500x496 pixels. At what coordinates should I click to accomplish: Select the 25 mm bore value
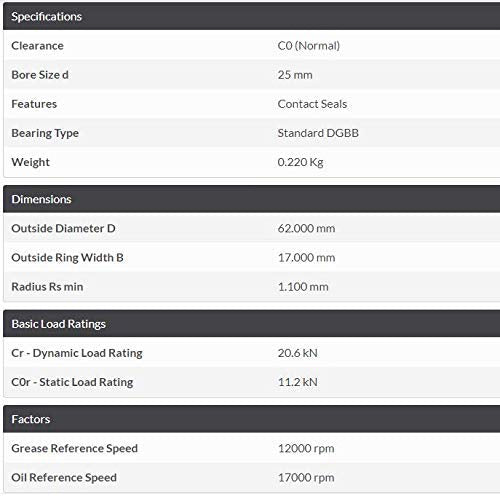295,75
